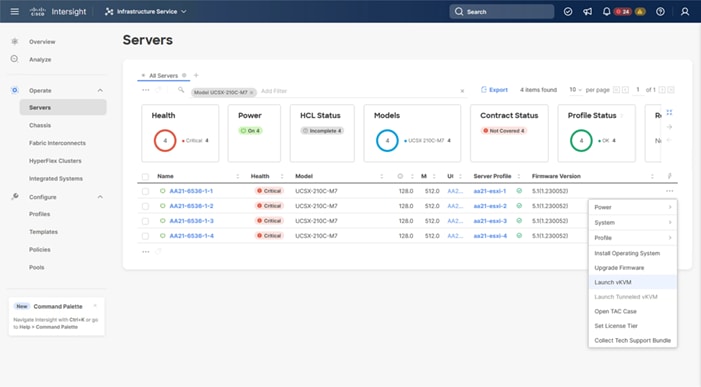Click the Health Critical donut chart
The image size is (701, 387).
click(x=165, y=140)
